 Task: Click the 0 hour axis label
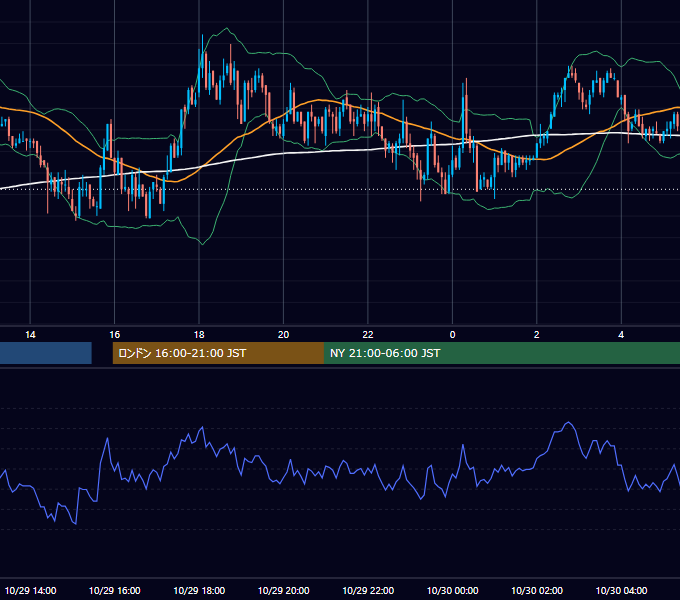(x=452, y=335)
